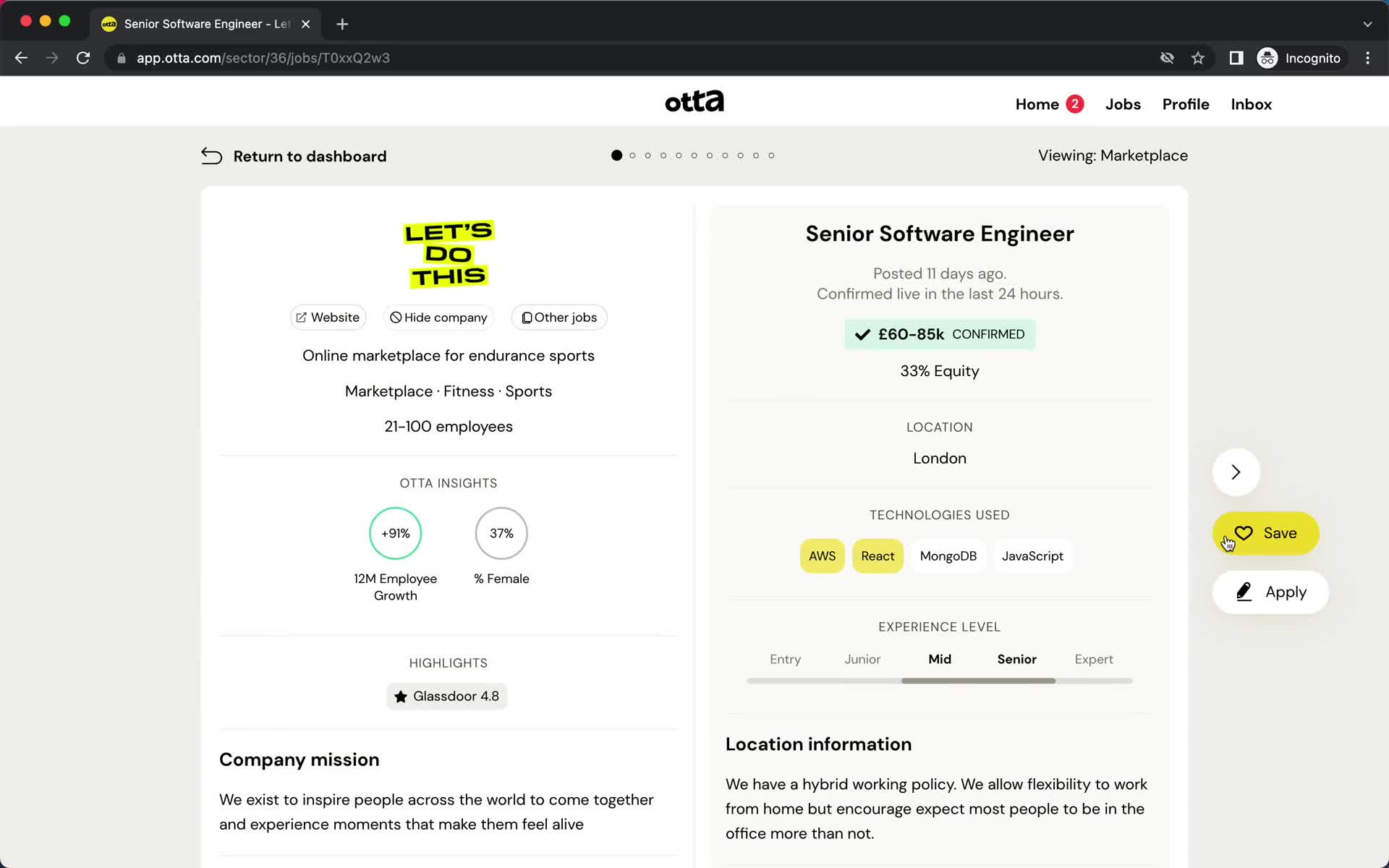Click the address bar URL
Image resolution: width=1389 pixels, height=868 pixels.
(x=263, y=58)
